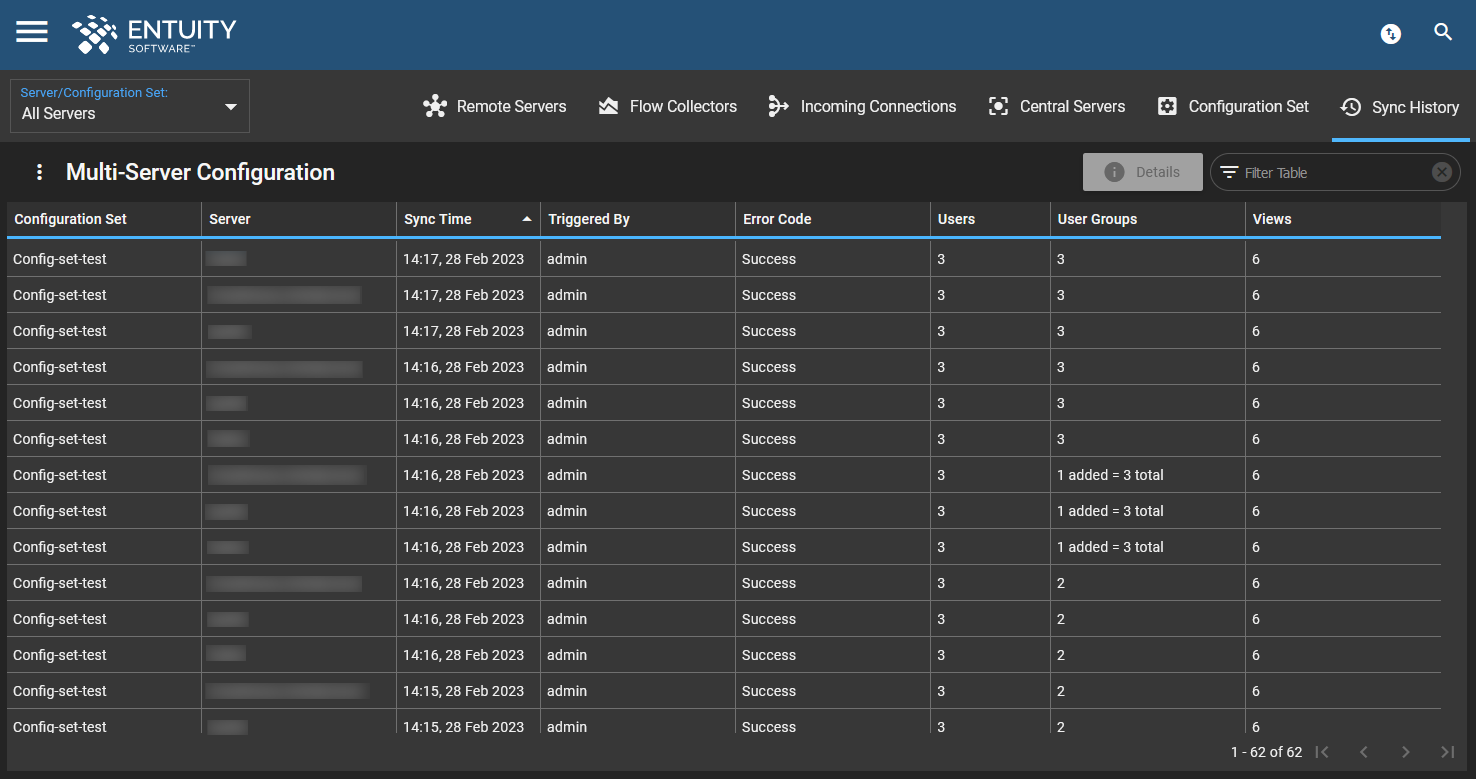Viewport: 1476px width, 779px height.
Task: Click the Multi-Server Configuration title
Action: click(200, 172)
